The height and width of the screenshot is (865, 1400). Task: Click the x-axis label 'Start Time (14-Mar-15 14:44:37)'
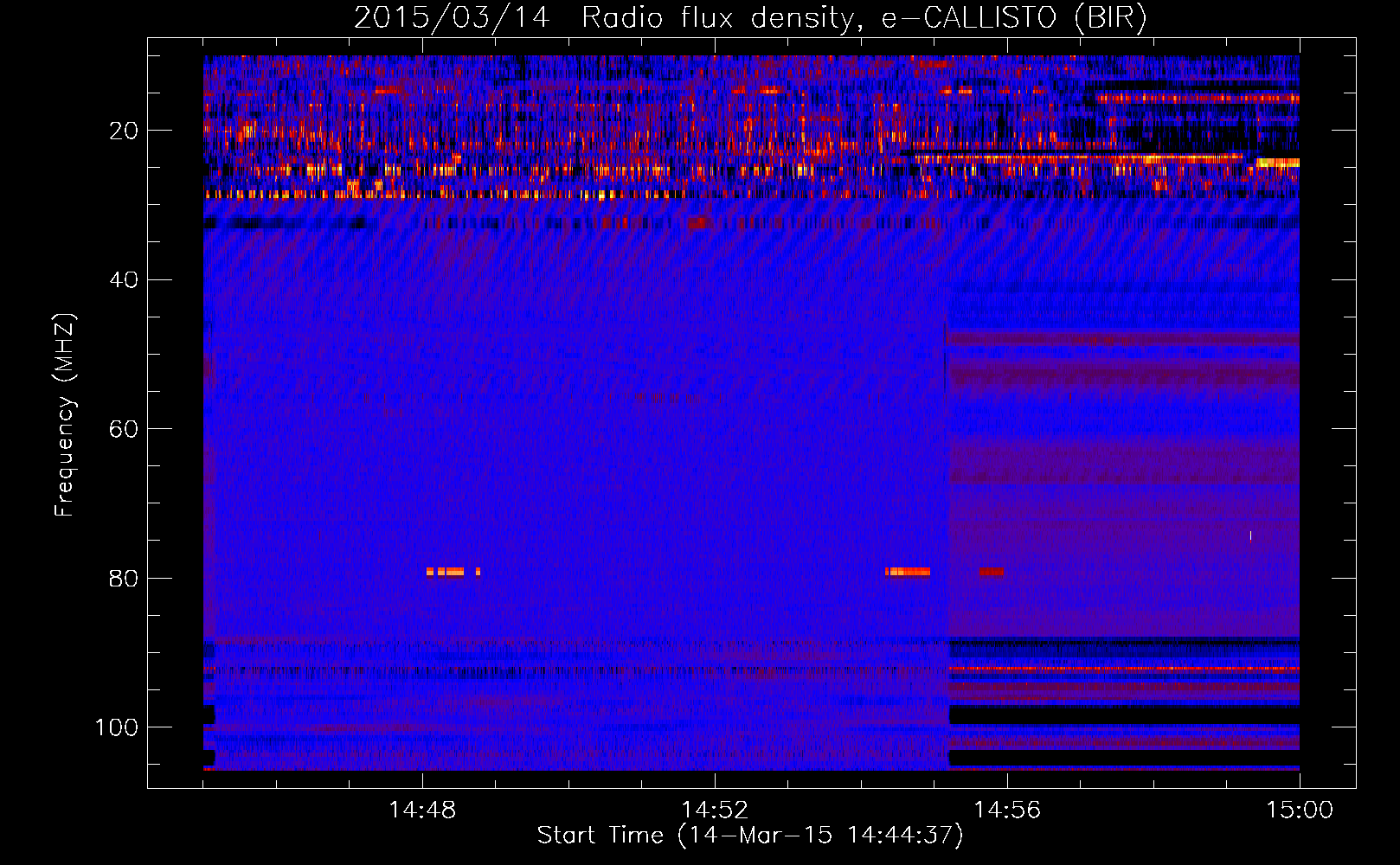coord(750,836)
